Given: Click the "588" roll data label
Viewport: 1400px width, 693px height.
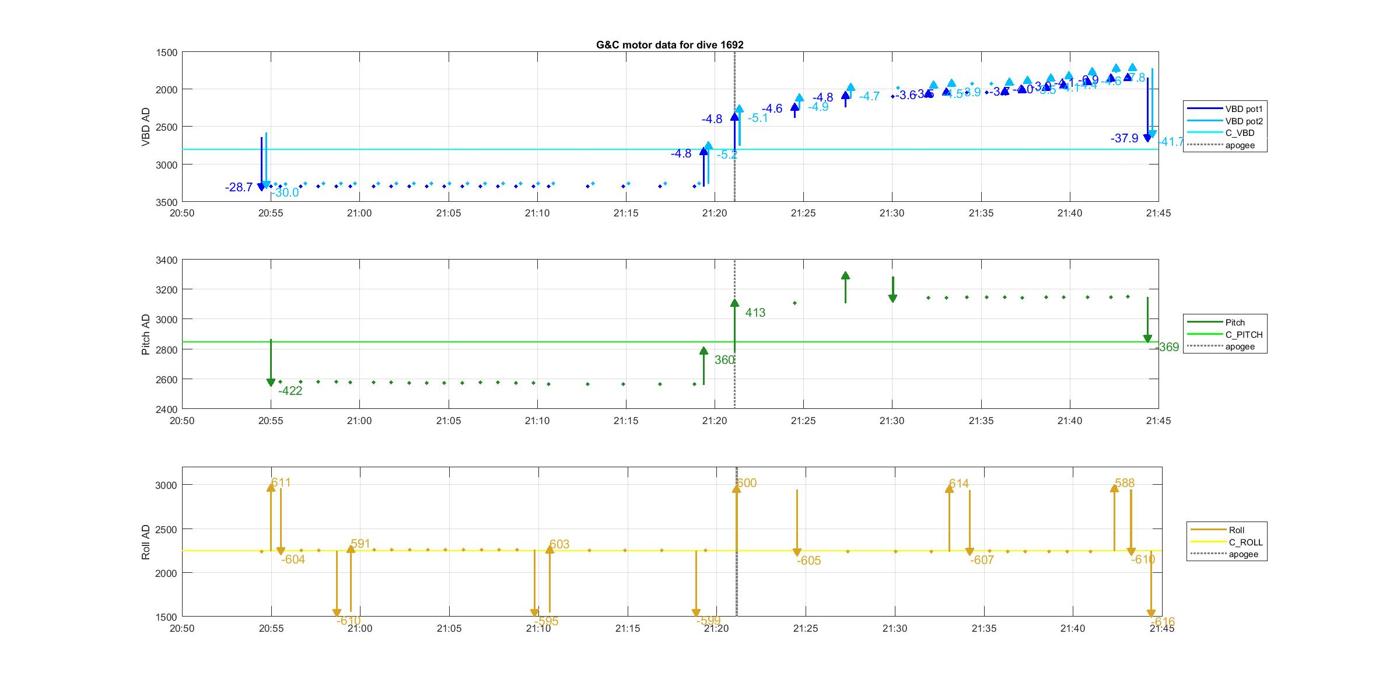Looking at the screenshot, I should pos(1124,483).
